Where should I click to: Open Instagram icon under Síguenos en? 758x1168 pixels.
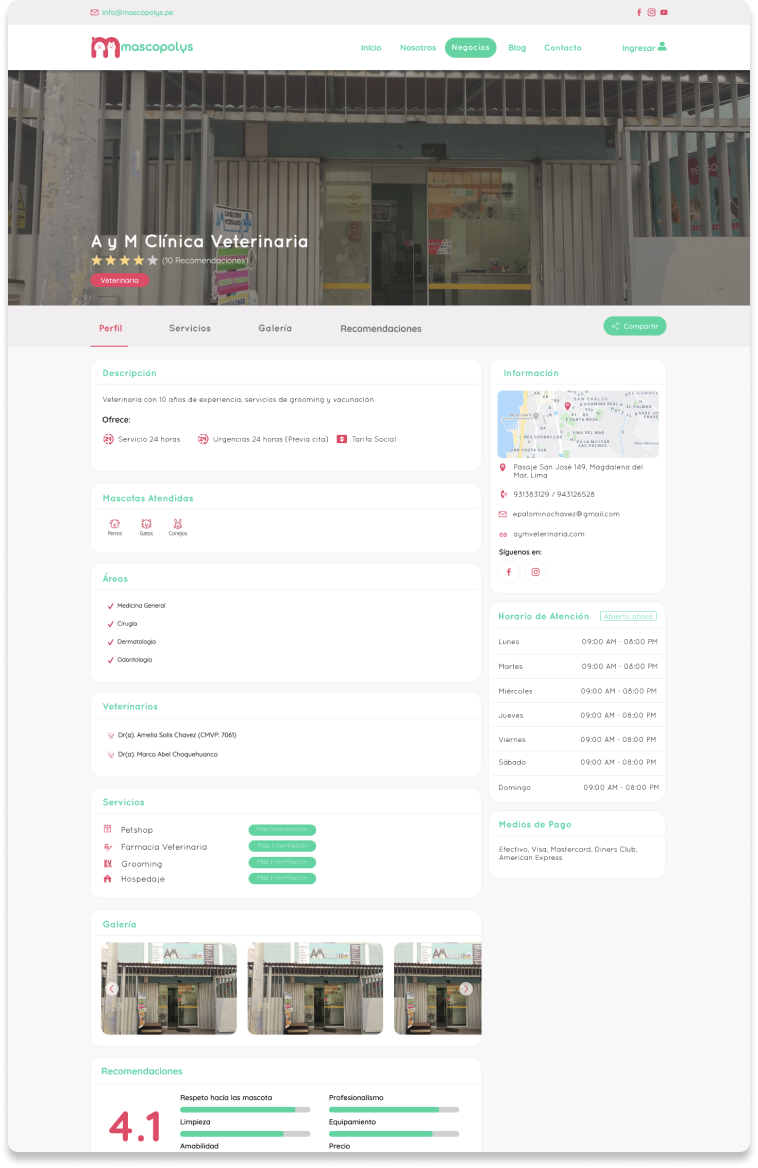click(x=535, y=572)
